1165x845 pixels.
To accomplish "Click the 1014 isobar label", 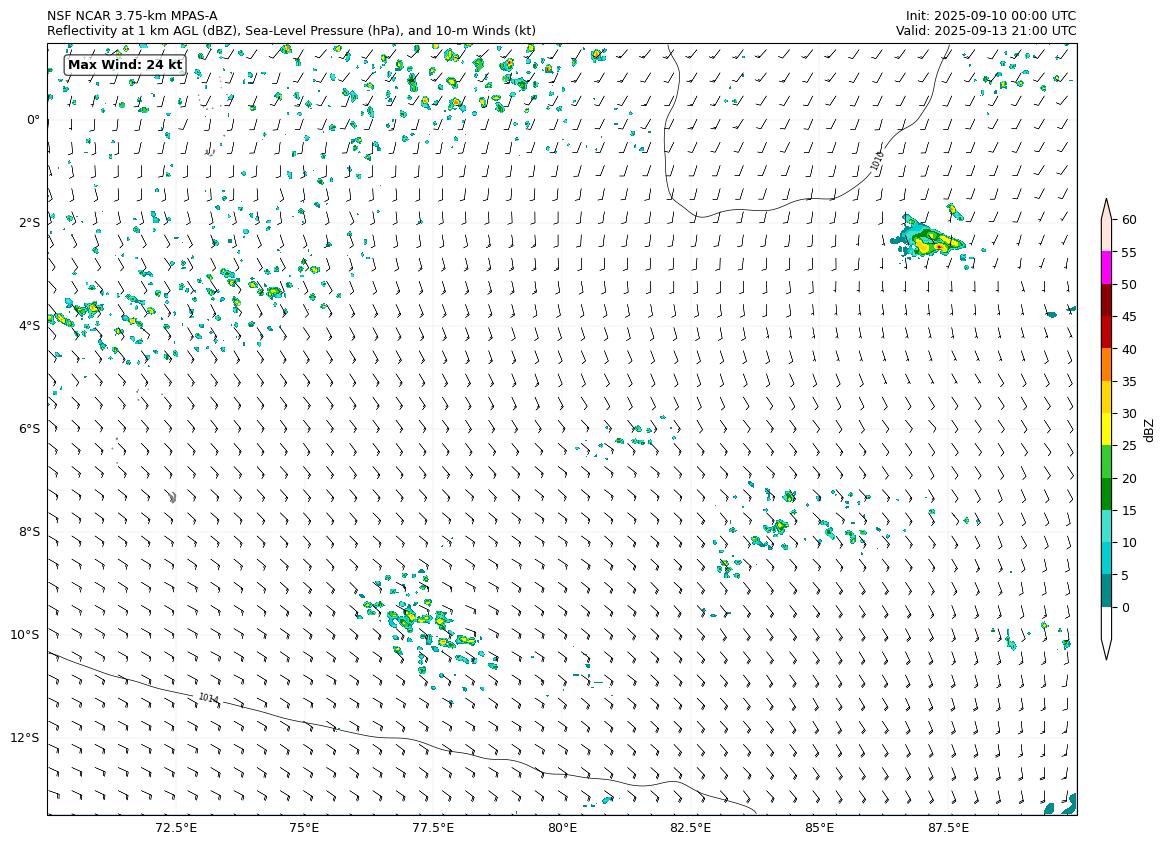I will click(208, 698).
